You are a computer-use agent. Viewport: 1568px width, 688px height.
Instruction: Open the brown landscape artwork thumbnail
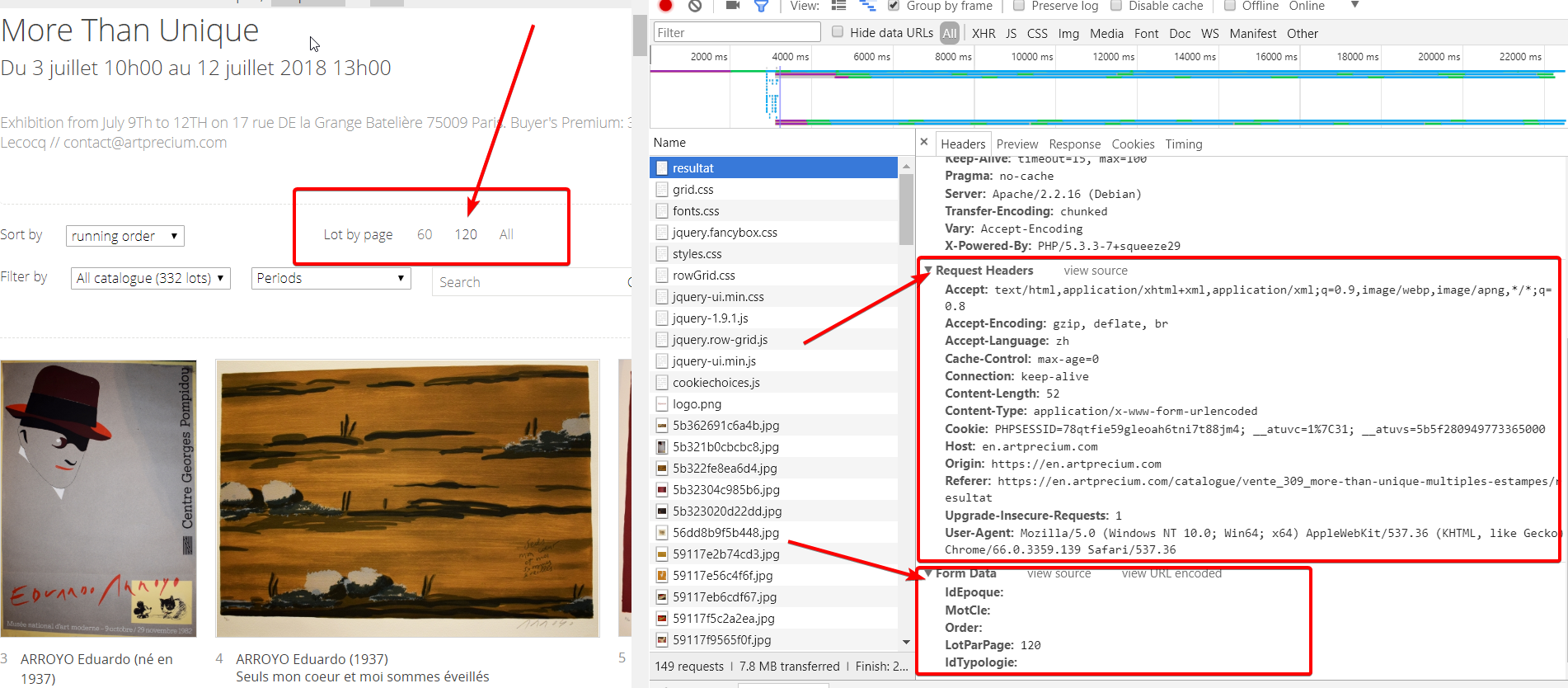(407, 498)
